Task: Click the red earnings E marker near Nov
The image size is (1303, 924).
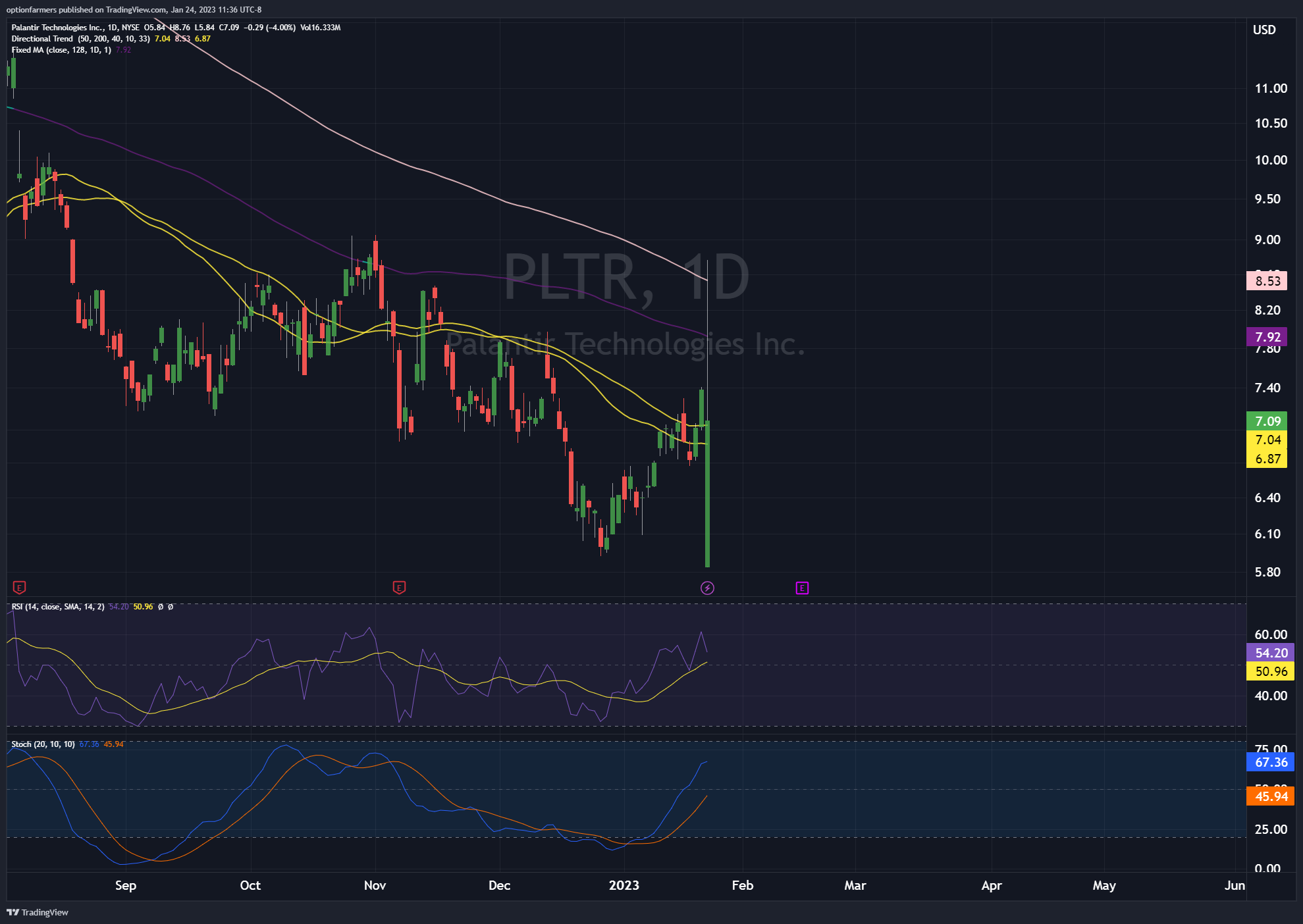Action: point(398,587)
